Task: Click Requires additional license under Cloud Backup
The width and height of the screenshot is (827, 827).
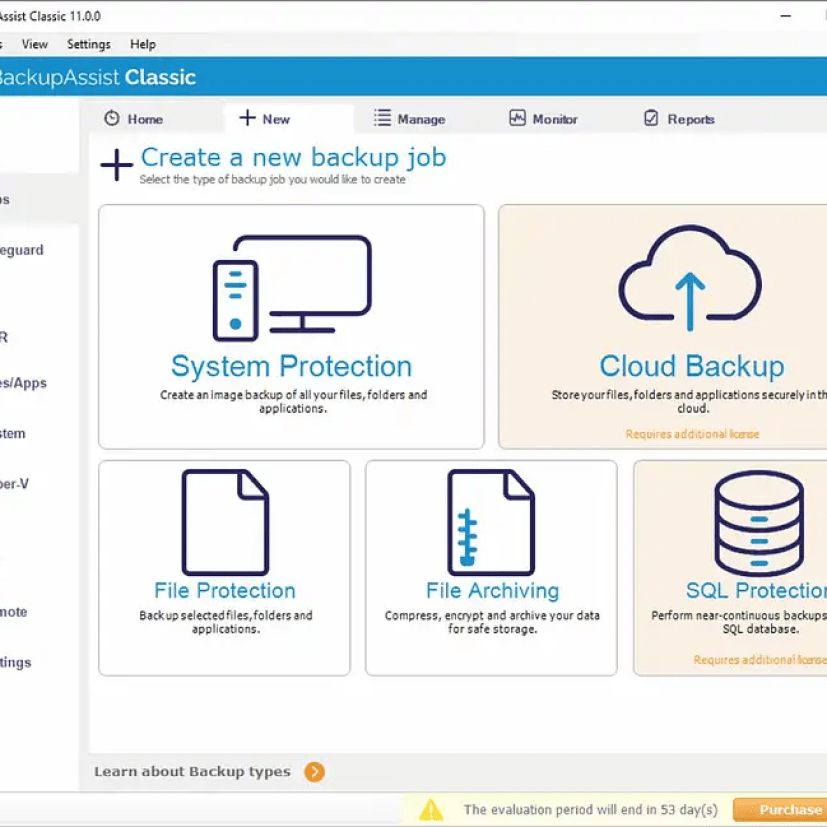Action: pos(692,434)
